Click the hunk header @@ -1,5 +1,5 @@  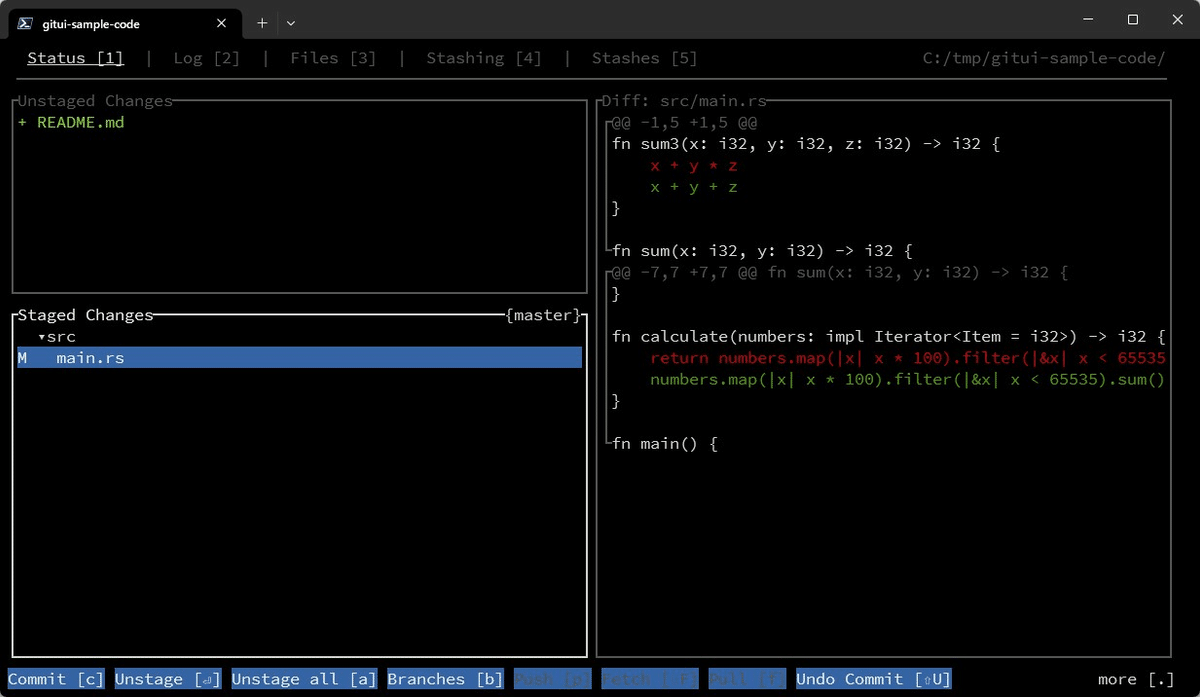[x=684, y=123]
